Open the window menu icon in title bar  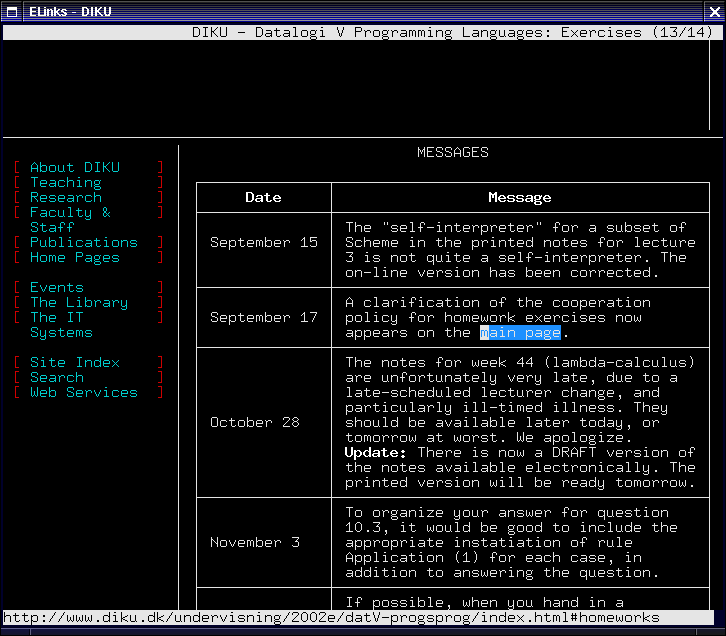(x=11, y=11)
